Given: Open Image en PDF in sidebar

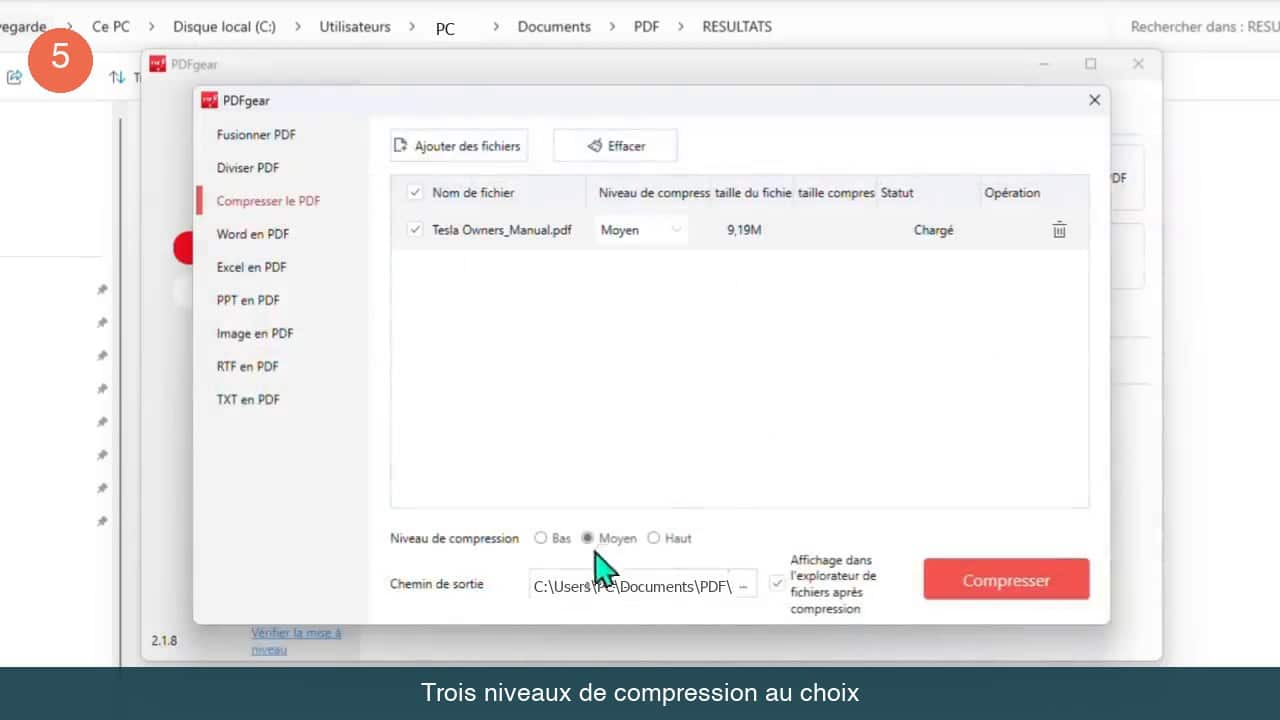Looking at the screenshot, I should coord(255,333).
